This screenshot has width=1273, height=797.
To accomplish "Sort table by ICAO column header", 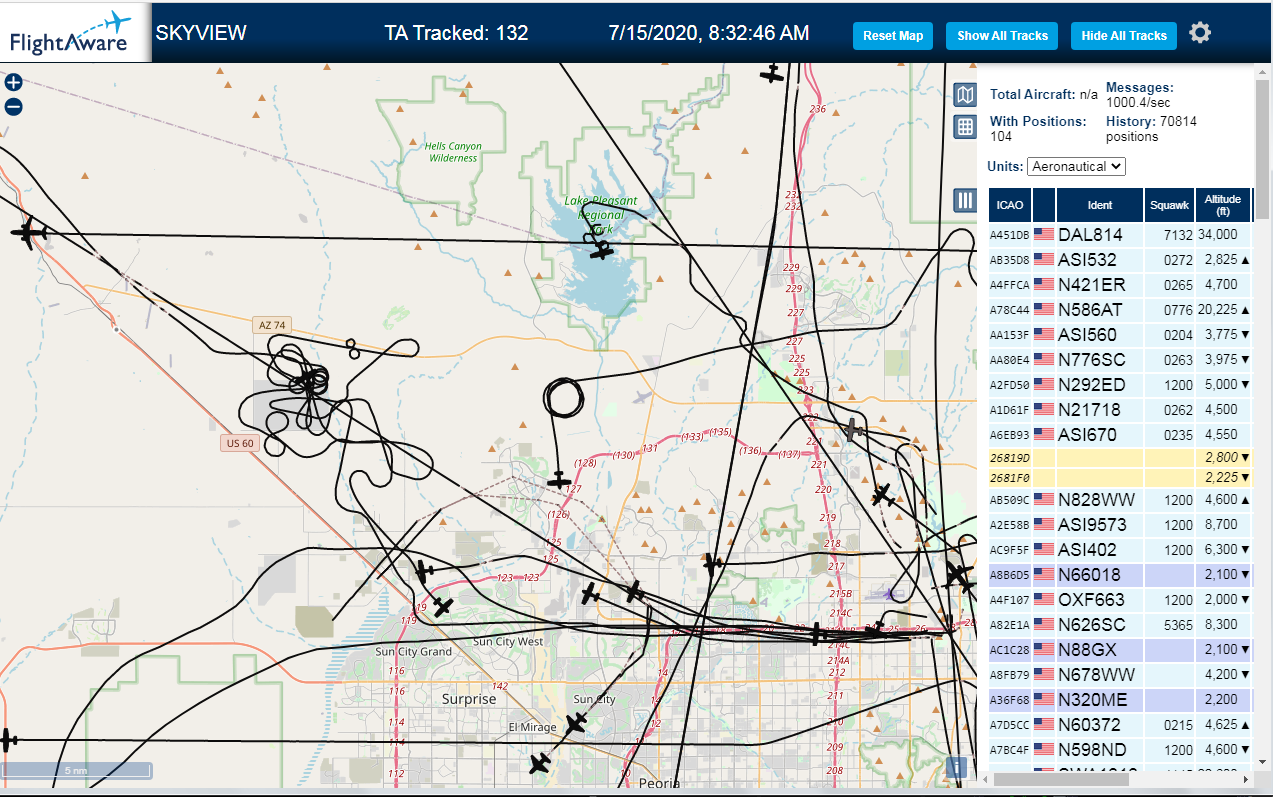I will 1010,205.
